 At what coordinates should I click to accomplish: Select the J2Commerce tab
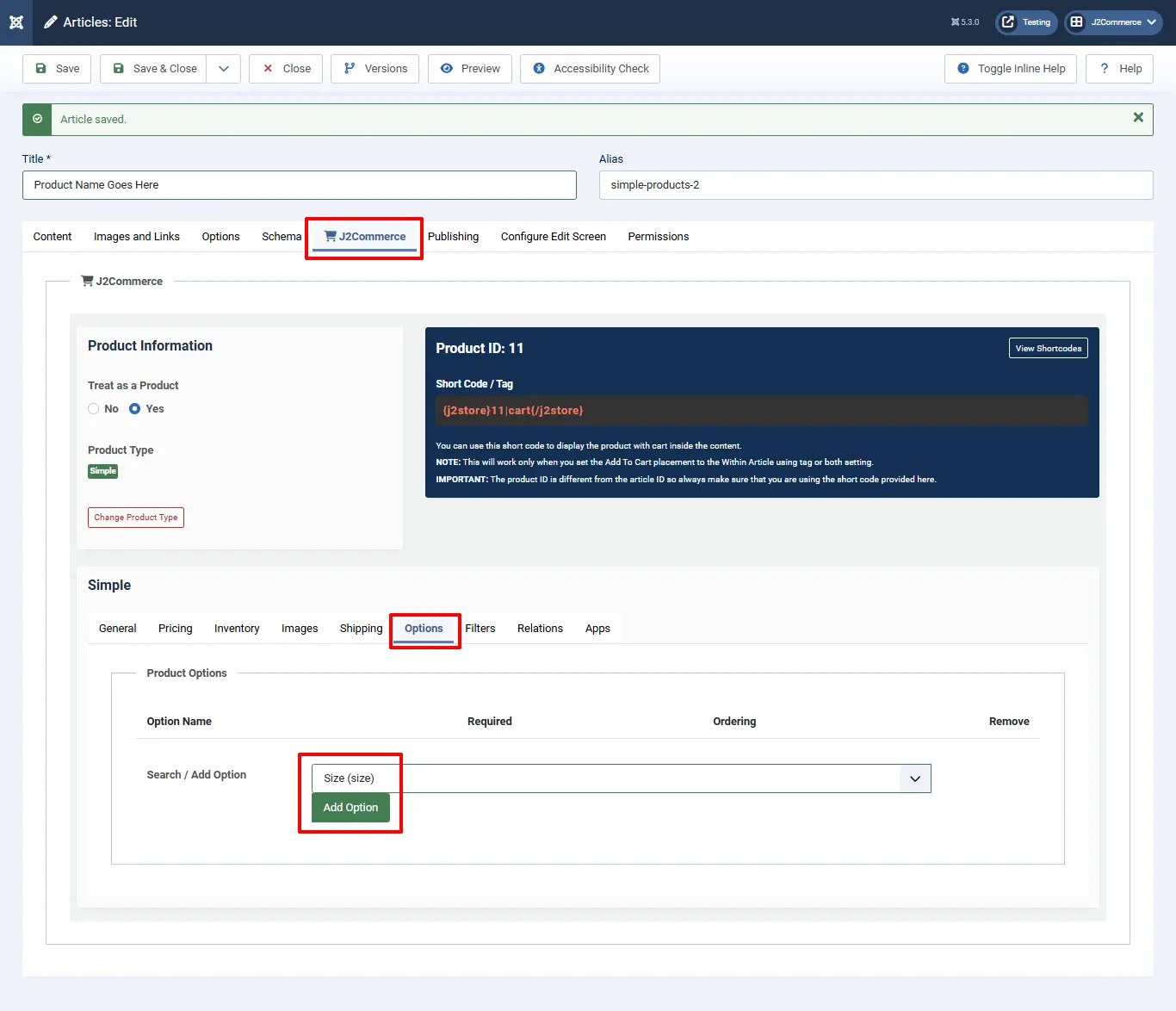click(x=365, y=237)
